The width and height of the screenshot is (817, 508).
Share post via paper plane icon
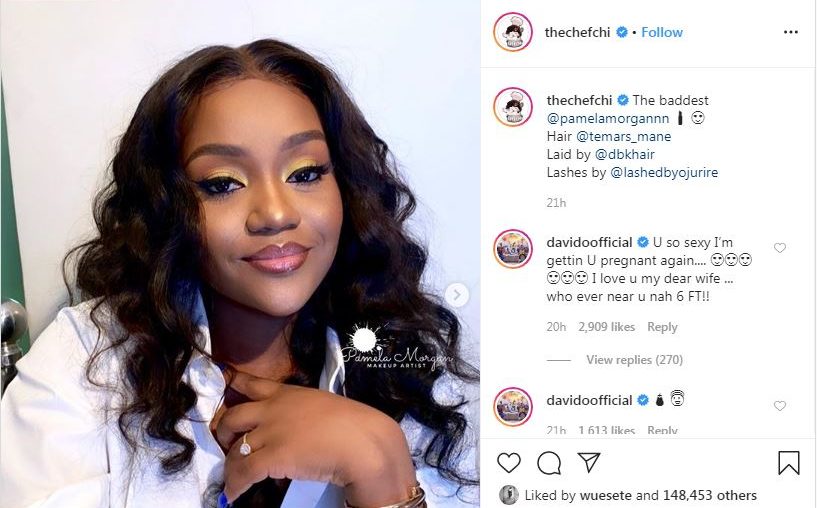point(589,462)
